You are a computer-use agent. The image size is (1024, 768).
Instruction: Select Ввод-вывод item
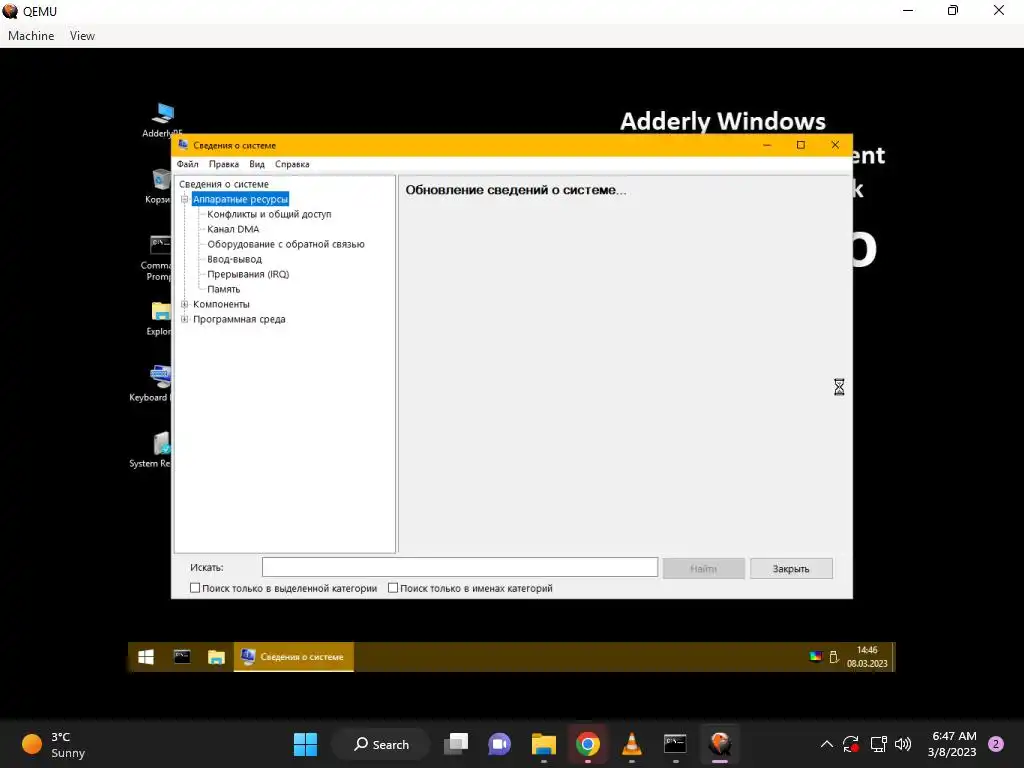click(234, 259)
